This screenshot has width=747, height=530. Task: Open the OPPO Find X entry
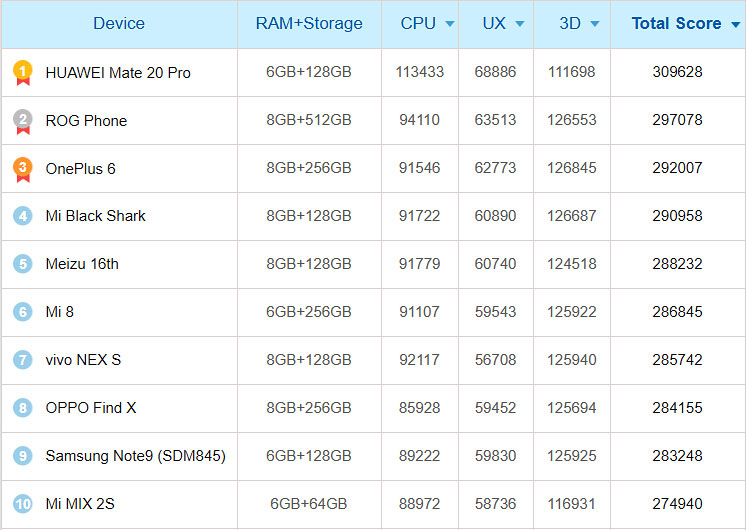[x=91, y=408]
